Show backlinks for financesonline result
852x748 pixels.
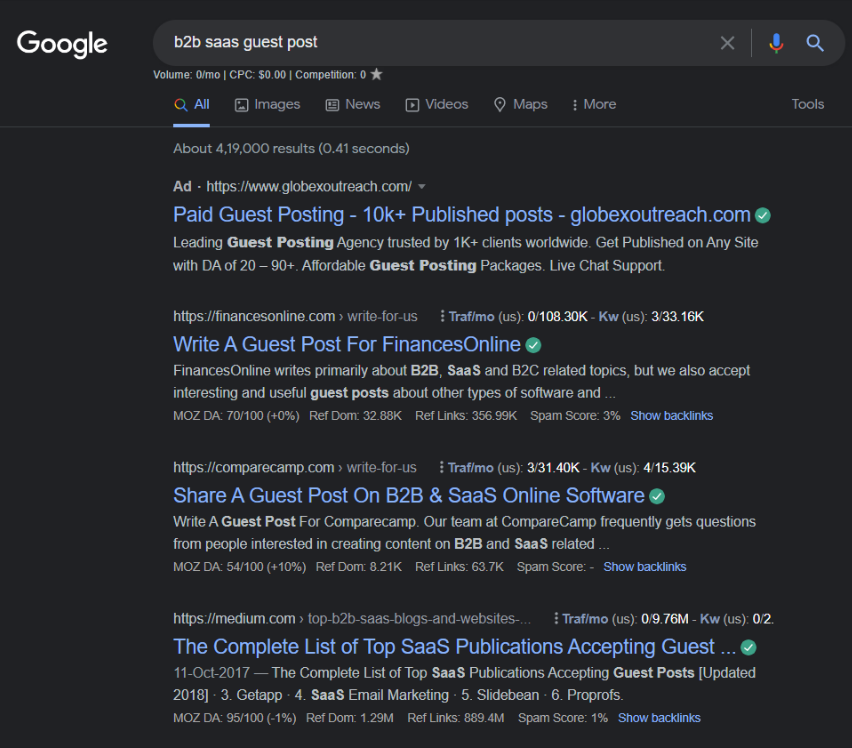[672, 416]
